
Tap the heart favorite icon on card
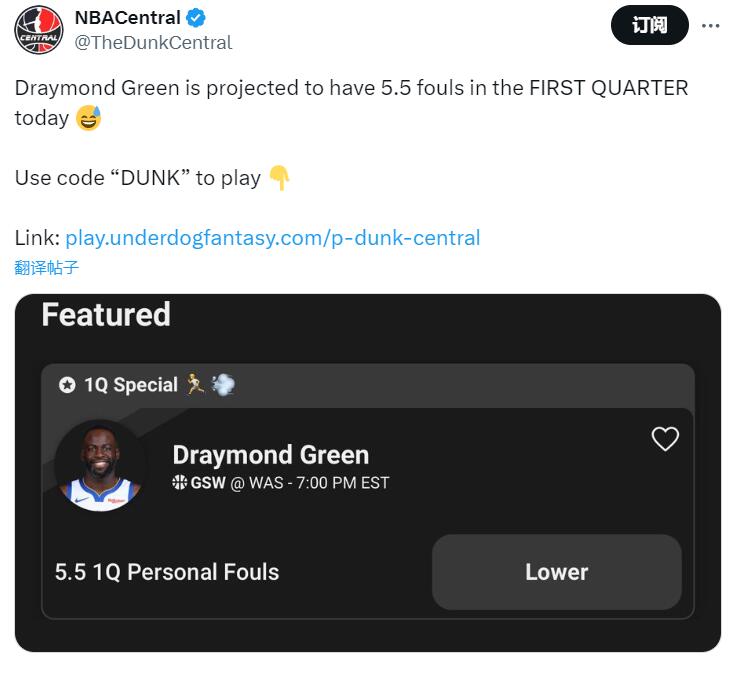click(x=665, y=439)
